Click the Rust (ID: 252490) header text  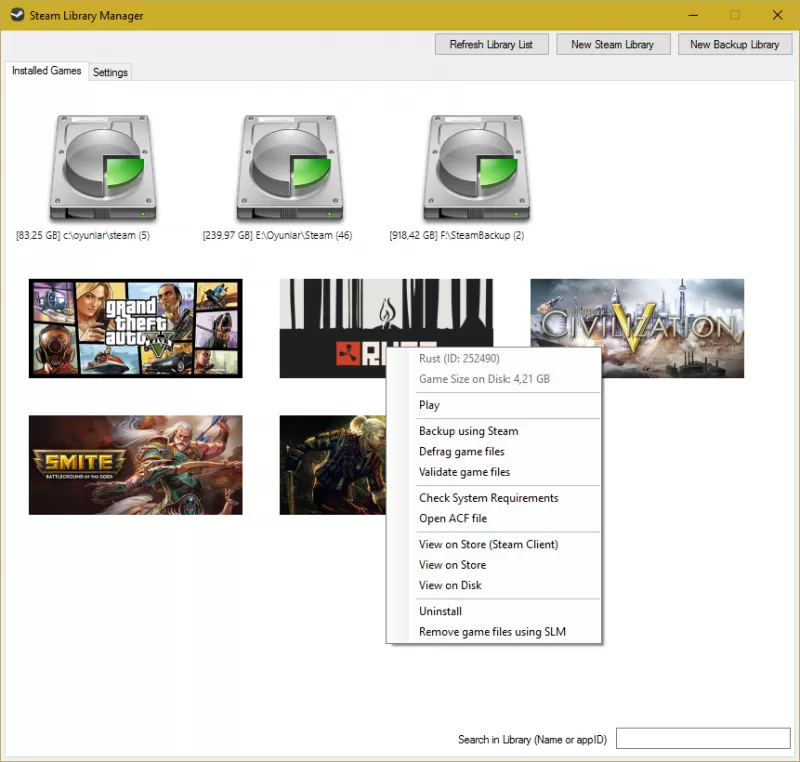click(459, 359)
